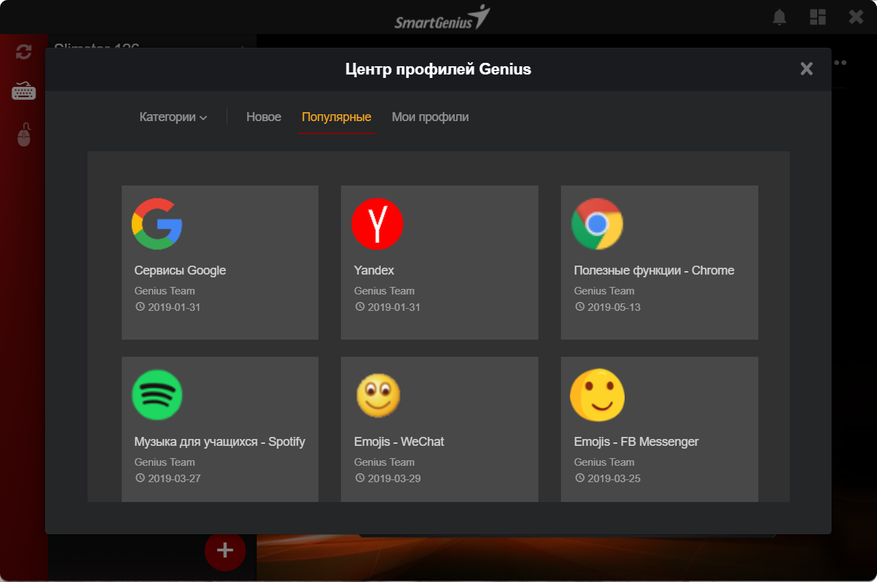Open the mouse settings sidebar icon
This screenshot has height=582, width=877.
[23, 134]
